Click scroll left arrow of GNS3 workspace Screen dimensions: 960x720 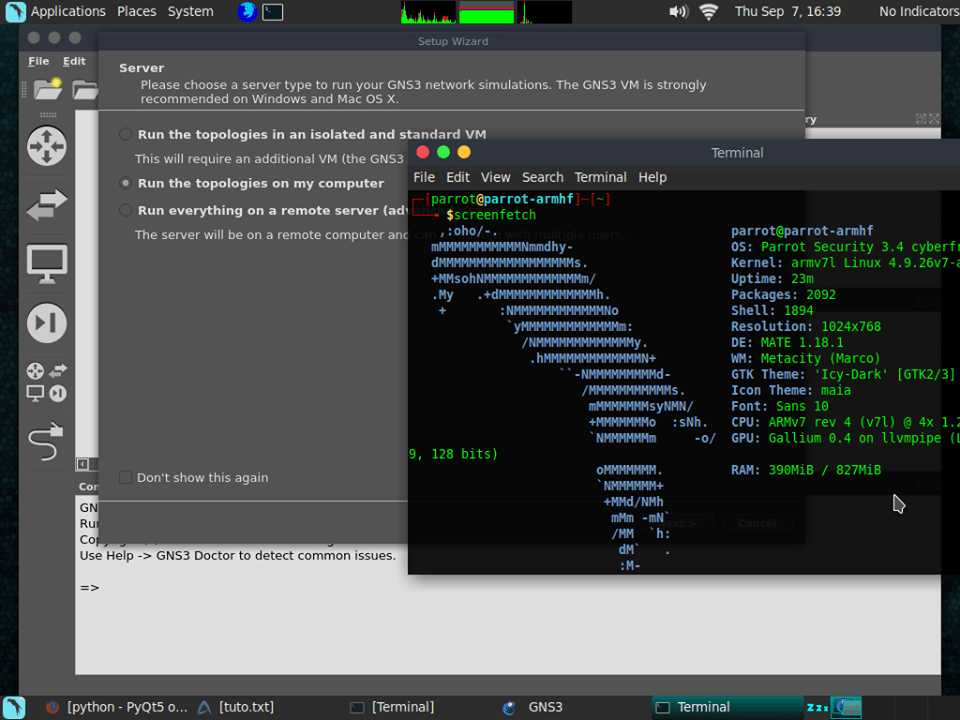click(x=82, y=463)
